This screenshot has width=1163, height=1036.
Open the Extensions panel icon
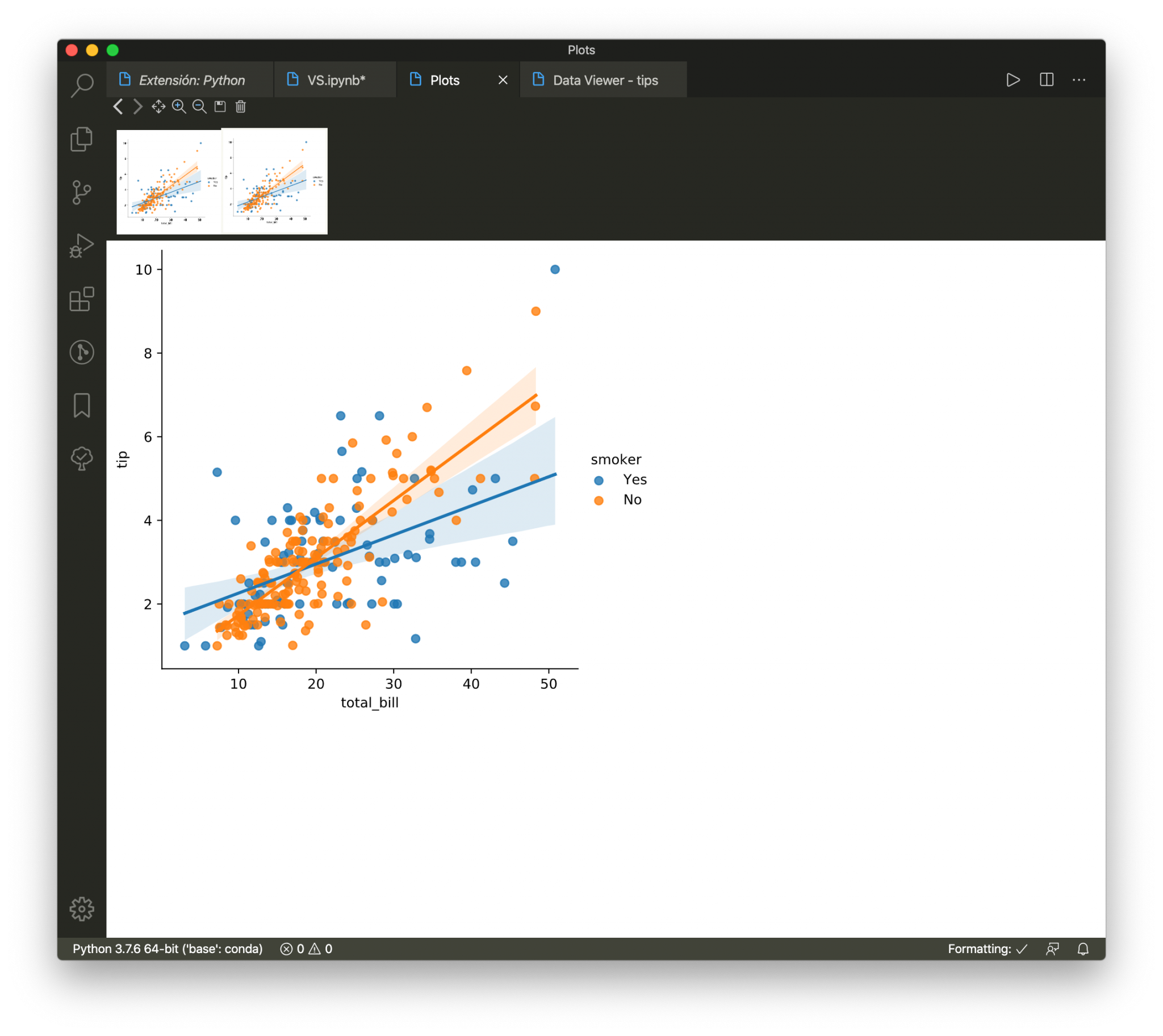[81, 299]
